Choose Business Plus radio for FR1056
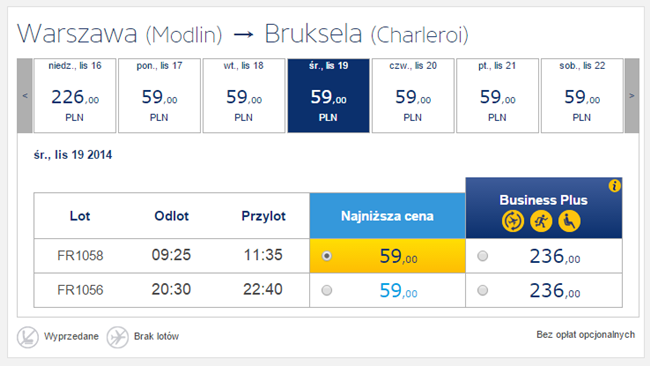The width and height of the screenshot is (650, 366). (483, 290)
